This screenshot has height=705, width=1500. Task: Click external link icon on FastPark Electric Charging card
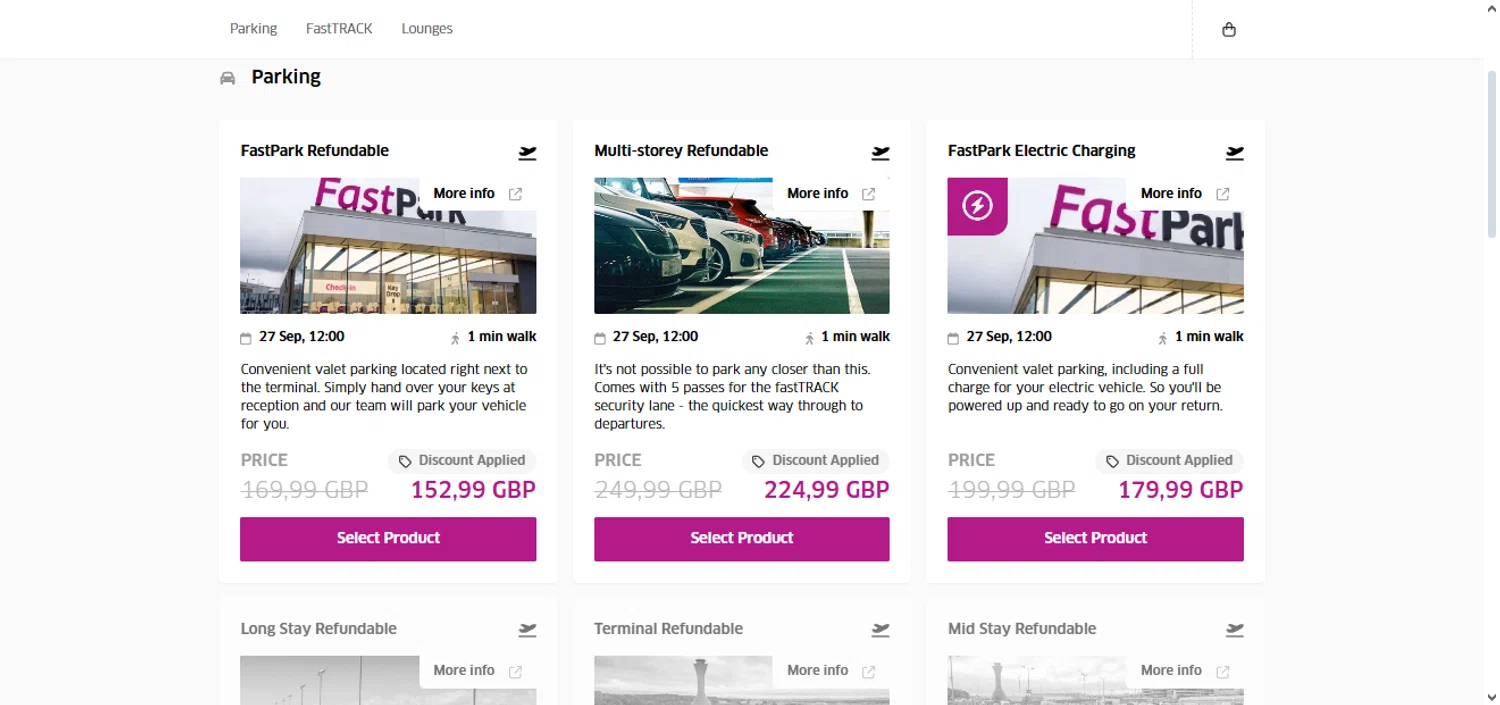point(1222,194)
